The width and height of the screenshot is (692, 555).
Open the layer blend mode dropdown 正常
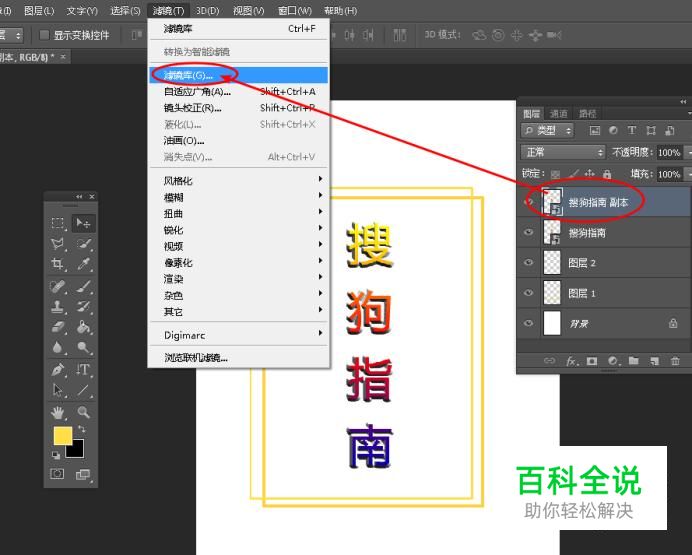(563, 153)
